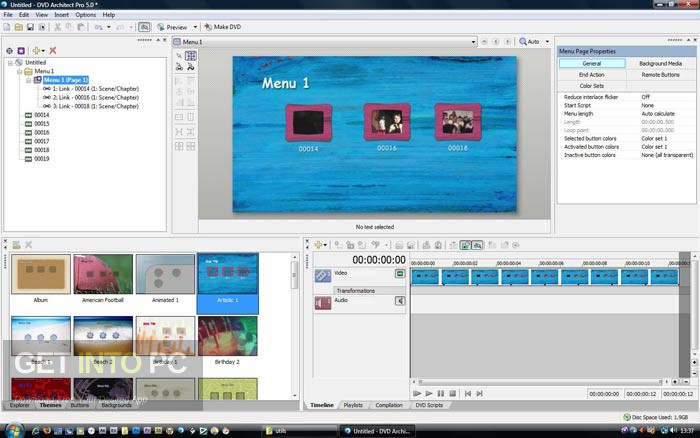Image resolution: width=700 pixels, height=438 pixels.
Task: Switch to the Compilation tab
Action: tap(389, 405)
